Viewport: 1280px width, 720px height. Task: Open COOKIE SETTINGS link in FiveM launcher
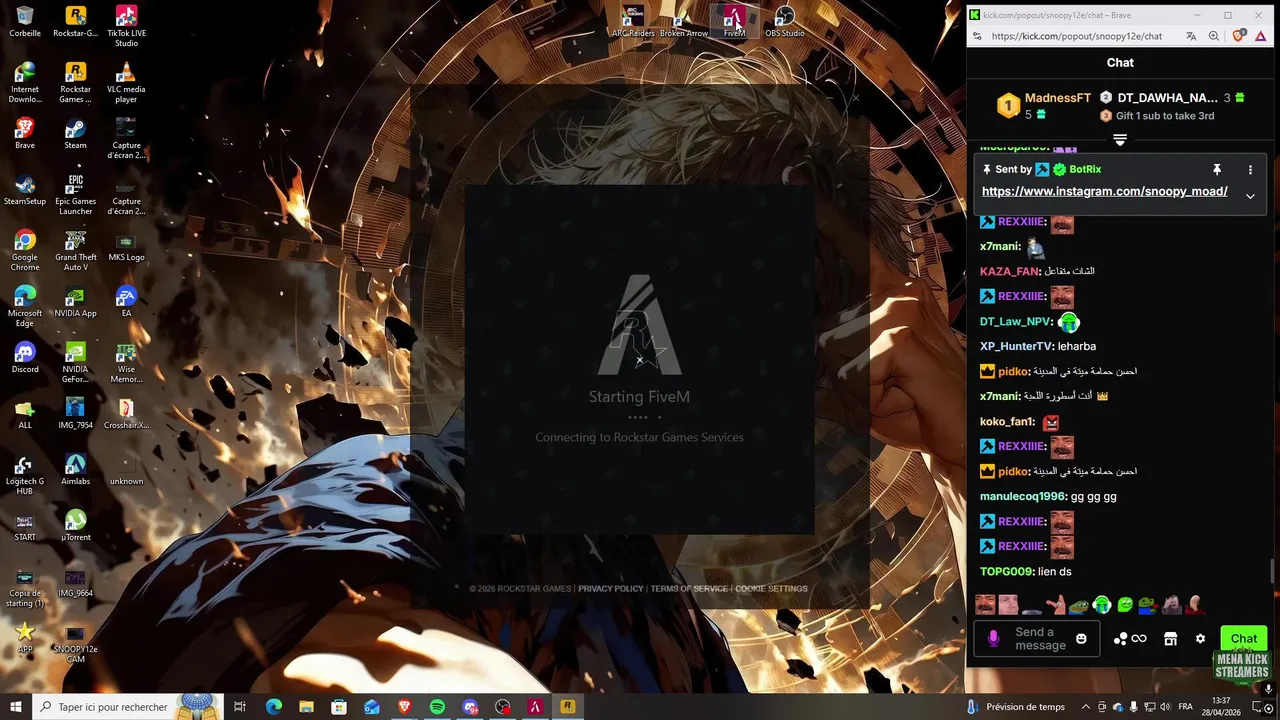tap(771, 589)
